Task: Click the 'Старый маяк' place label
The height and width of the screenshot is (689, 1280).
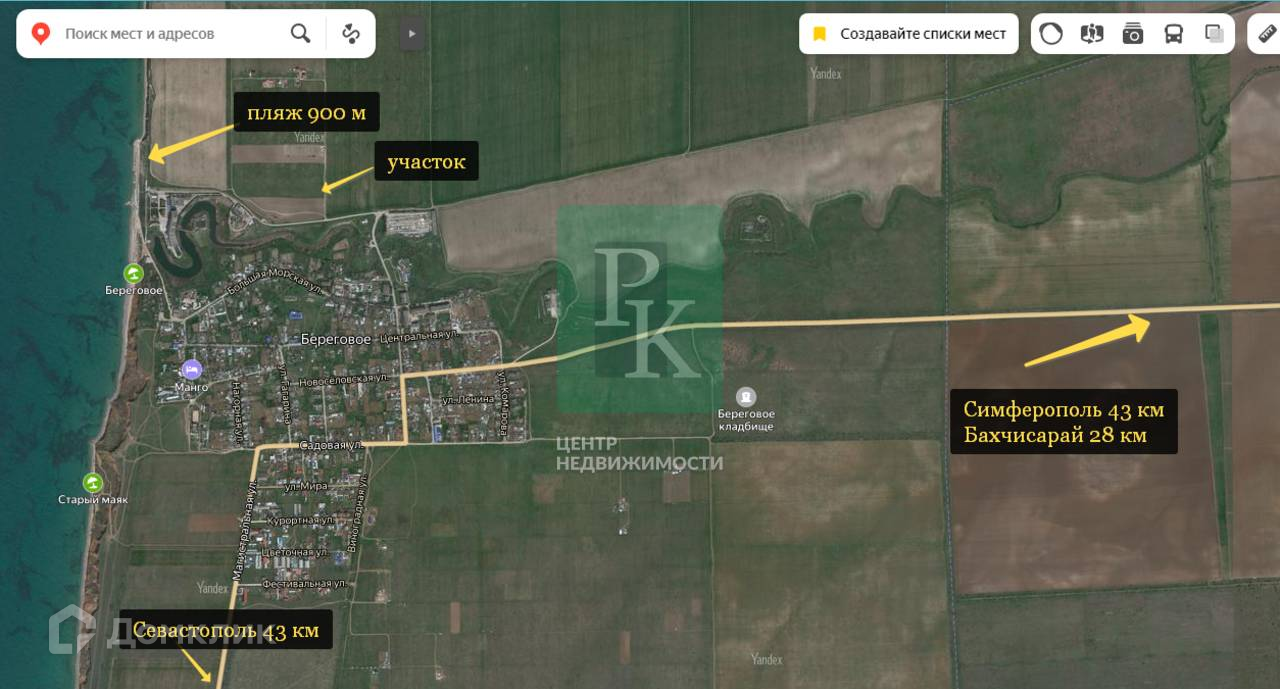Action: point(93,500)
